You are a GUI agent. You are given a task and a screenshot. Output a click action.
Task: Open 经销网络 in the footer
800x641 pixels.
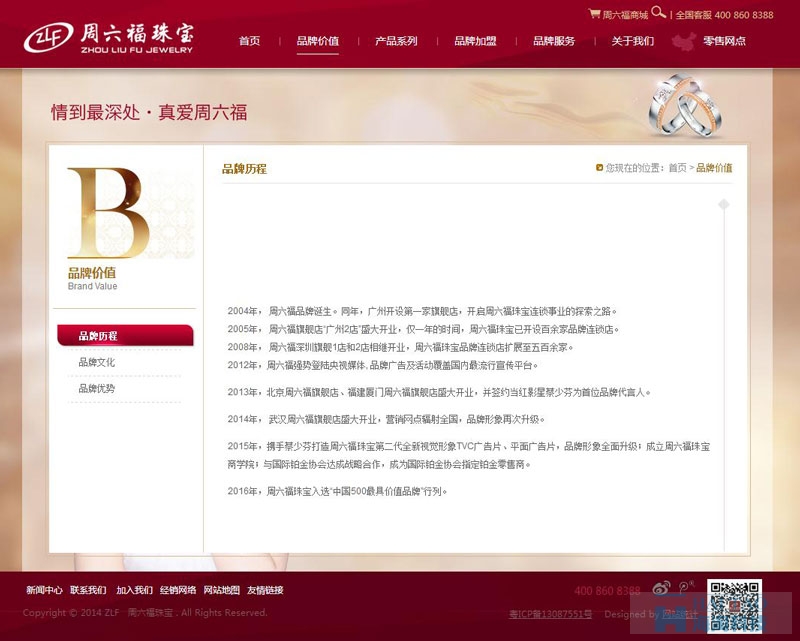pyautogui.click(x=178, y=590)
